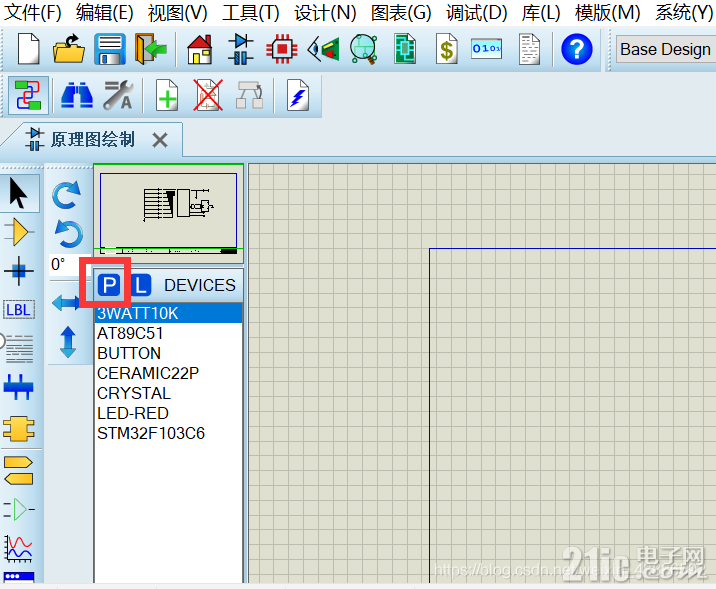Open Property Assignment Tool wrench icon
The image size is (716, 589).
[118, 95]
